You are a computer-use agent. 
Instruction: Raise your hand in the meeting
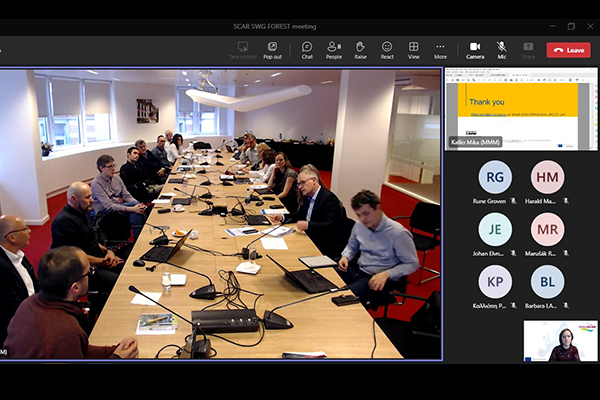point(360,49)
